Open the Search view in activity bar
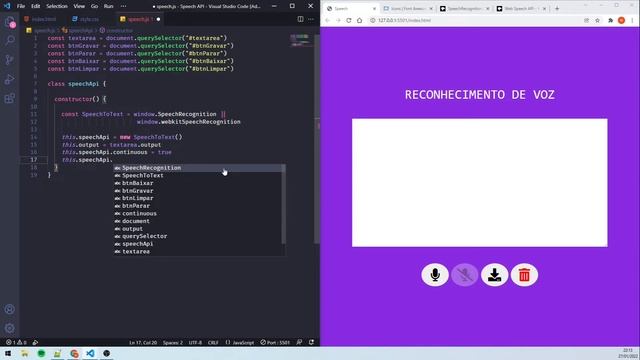640x360 pixels. tap(9, 40)
